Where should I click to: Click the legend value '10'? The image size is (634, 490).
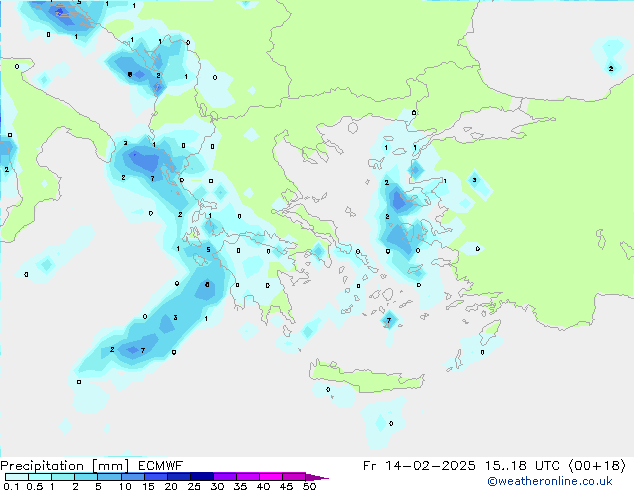click(125, 486)
